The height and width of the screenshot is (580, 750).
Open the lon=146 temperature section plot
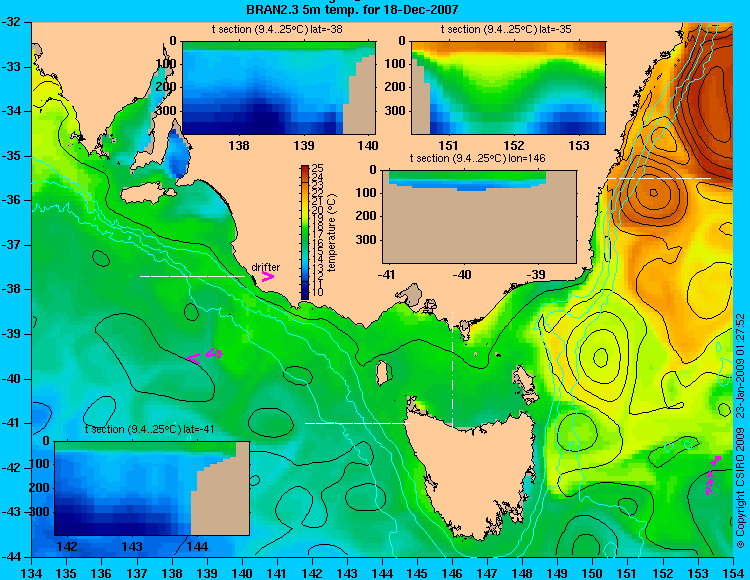click(x=479, y=217)
